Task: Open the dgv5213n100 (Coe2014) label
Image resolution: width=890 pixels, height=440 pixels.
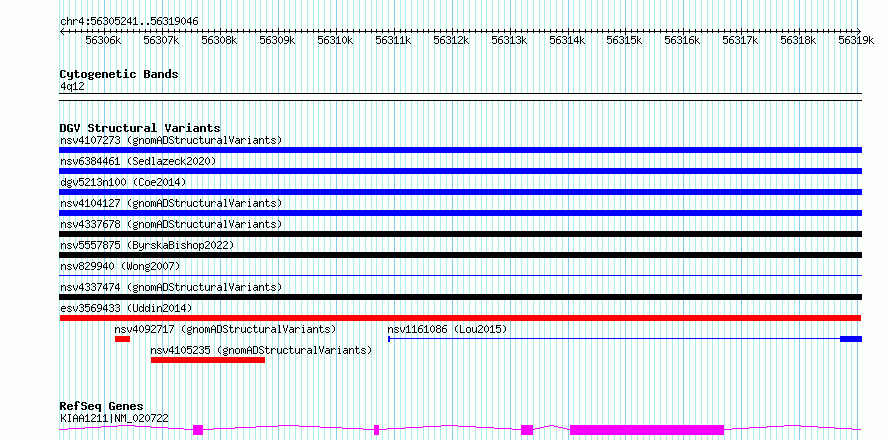Action: 123,182
